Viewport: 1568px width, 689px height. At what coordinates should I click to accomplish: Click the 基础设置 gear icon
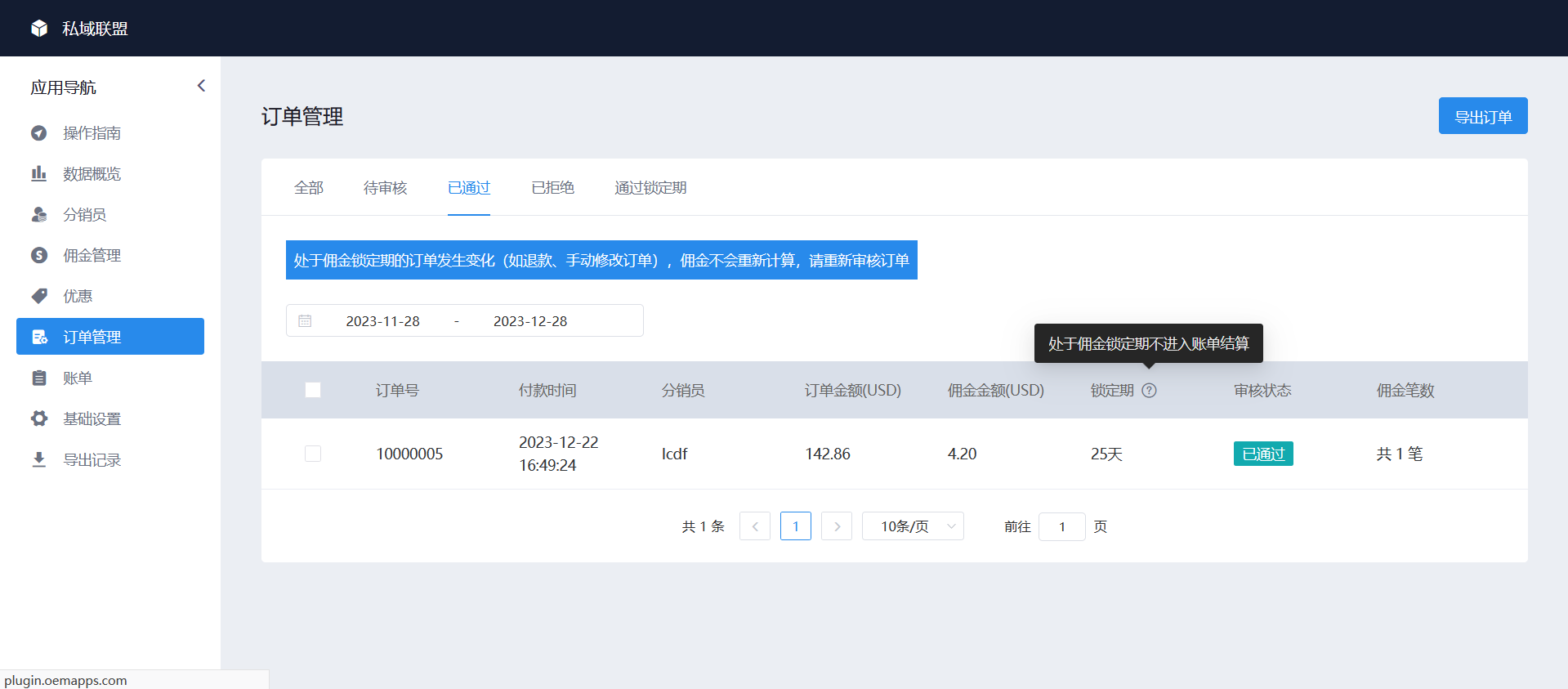(x=39, y=418)
